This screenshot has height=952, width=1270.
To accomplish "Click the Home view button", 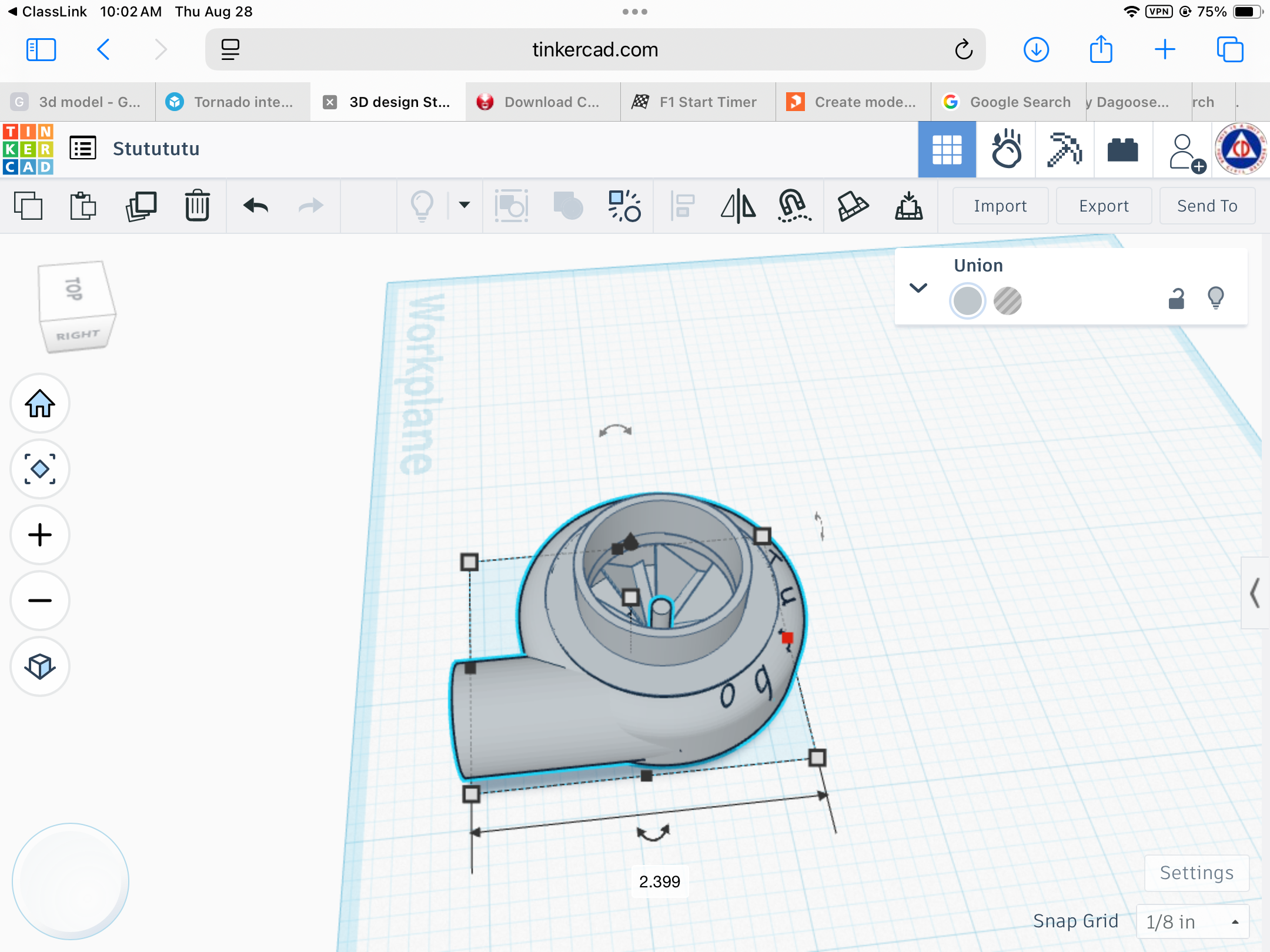I will tap(40, 404).
